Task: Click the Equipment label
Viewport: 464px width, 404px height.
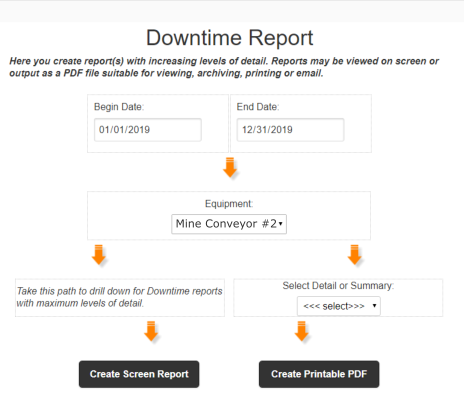Action: tap(229, 204)
